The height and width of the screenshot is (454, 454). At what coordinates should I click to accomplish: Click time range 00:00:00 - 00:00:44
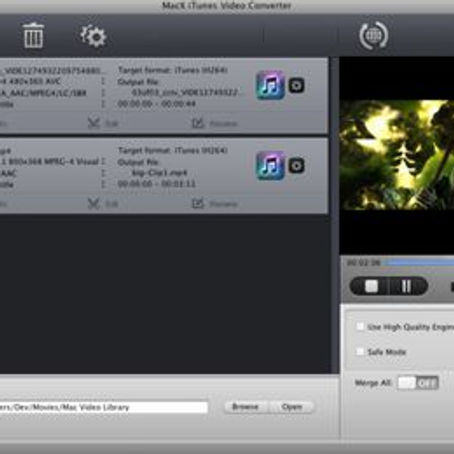pos(157,104)
